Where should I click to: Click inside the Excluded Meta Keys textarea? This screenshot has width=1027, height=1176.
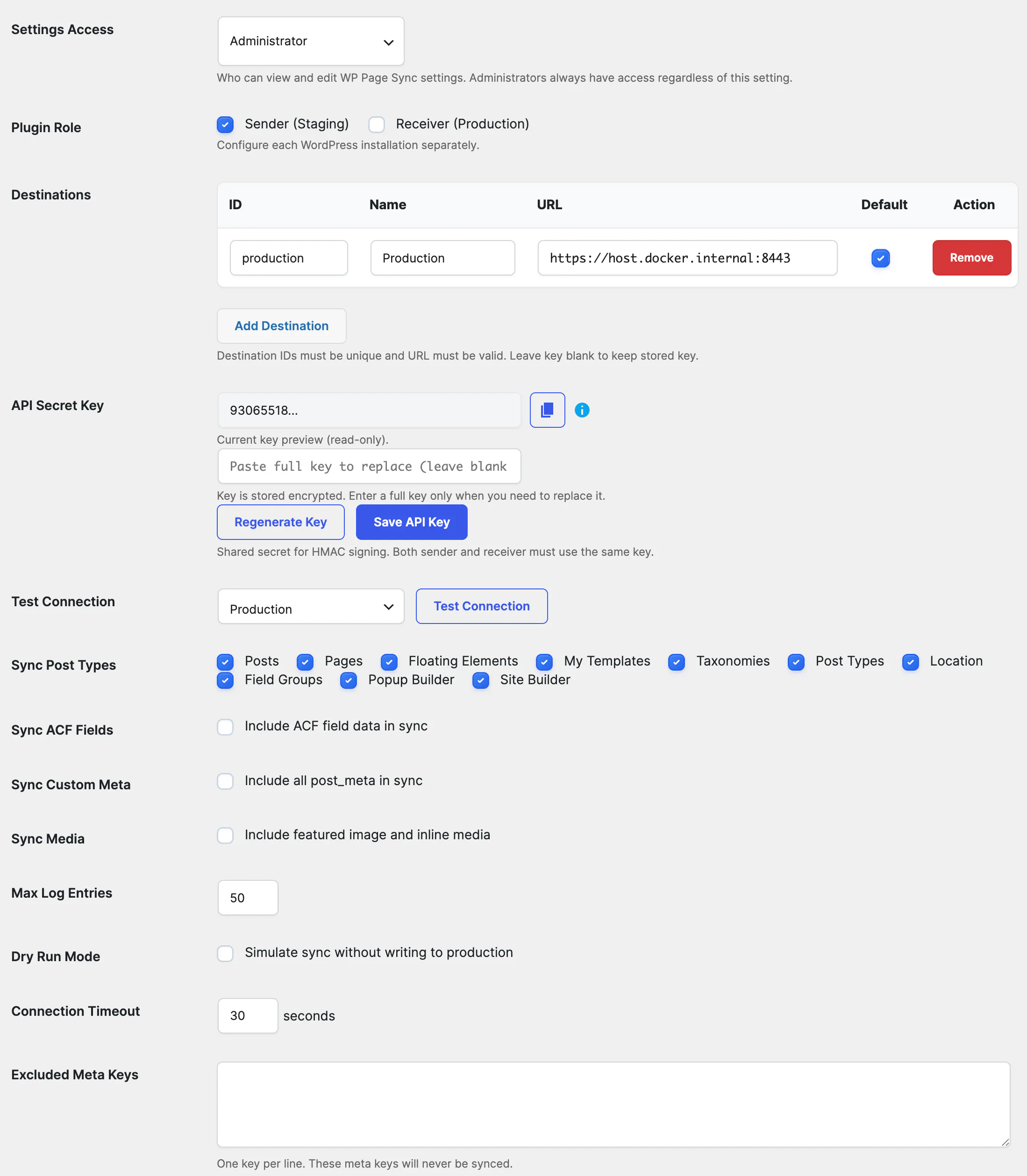(x=613, y=1105)
